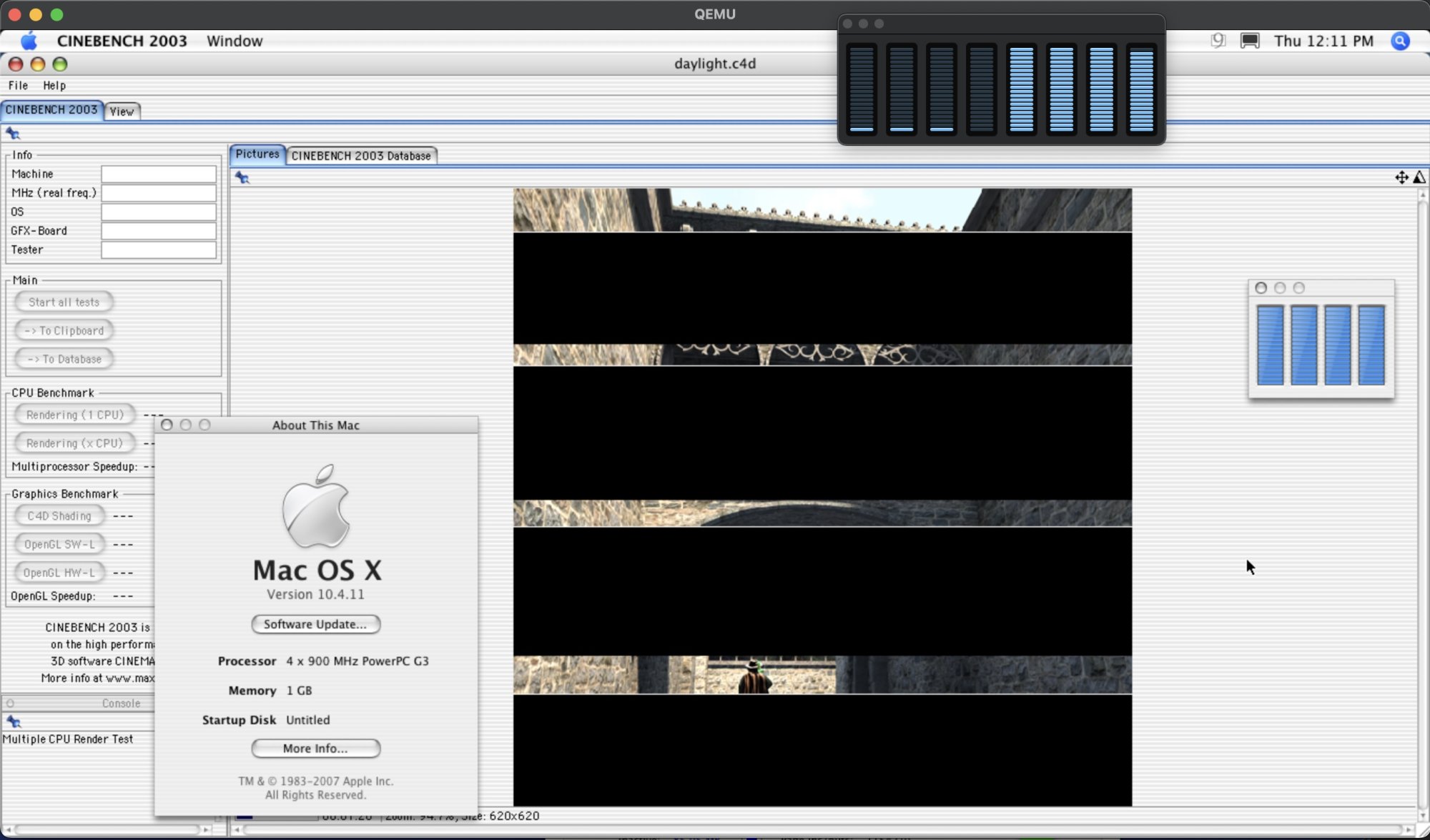Viewport: 1430px width, 840px height.
Task: Open the Apple menu
Action: point(29,41)
